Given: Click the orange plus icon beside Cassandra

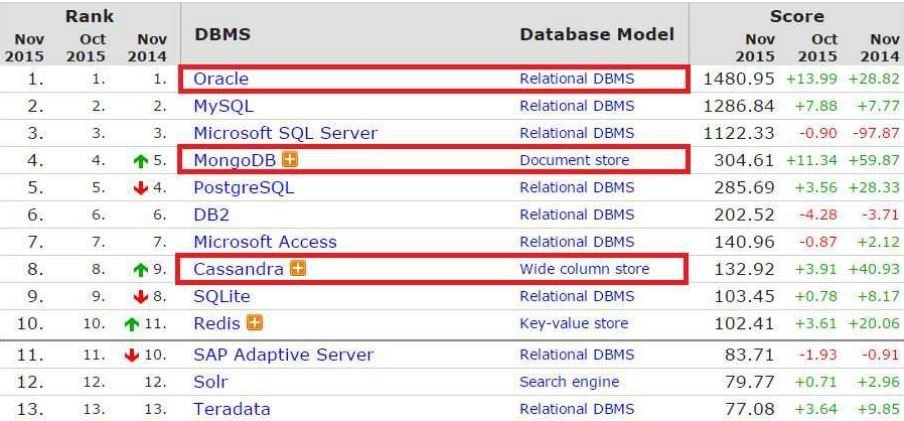Looking at the screenshot, I should pyautogui.click(x=298, y=268).
